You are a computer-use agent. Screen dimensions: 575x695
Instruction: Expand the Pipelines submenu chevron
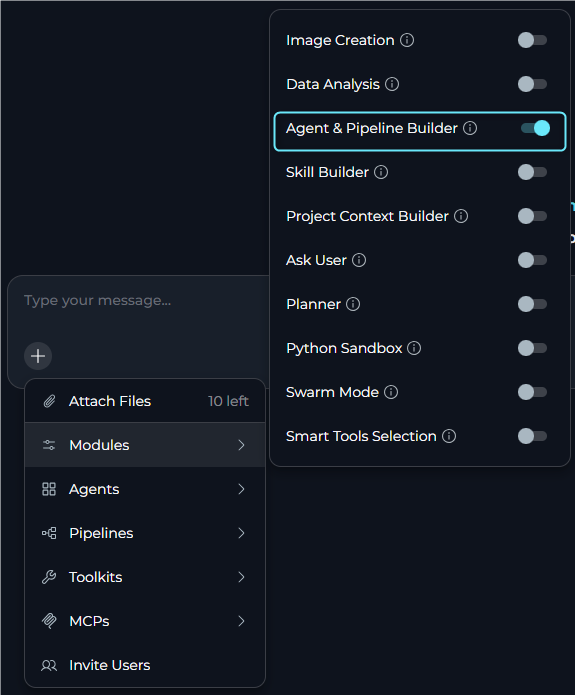[241, 533]
